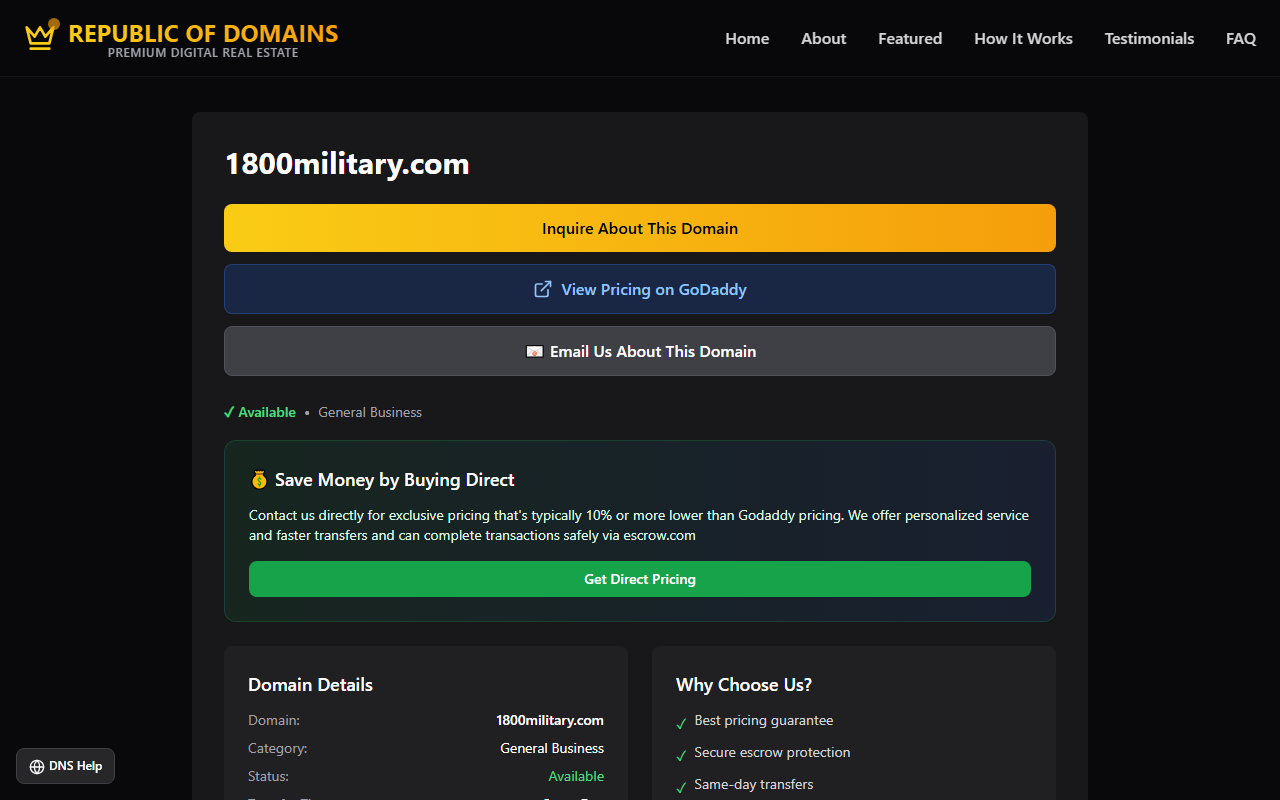This screenshot has width=1280, height=800.
Task: Go to the About page
Action: pos(823,38)
